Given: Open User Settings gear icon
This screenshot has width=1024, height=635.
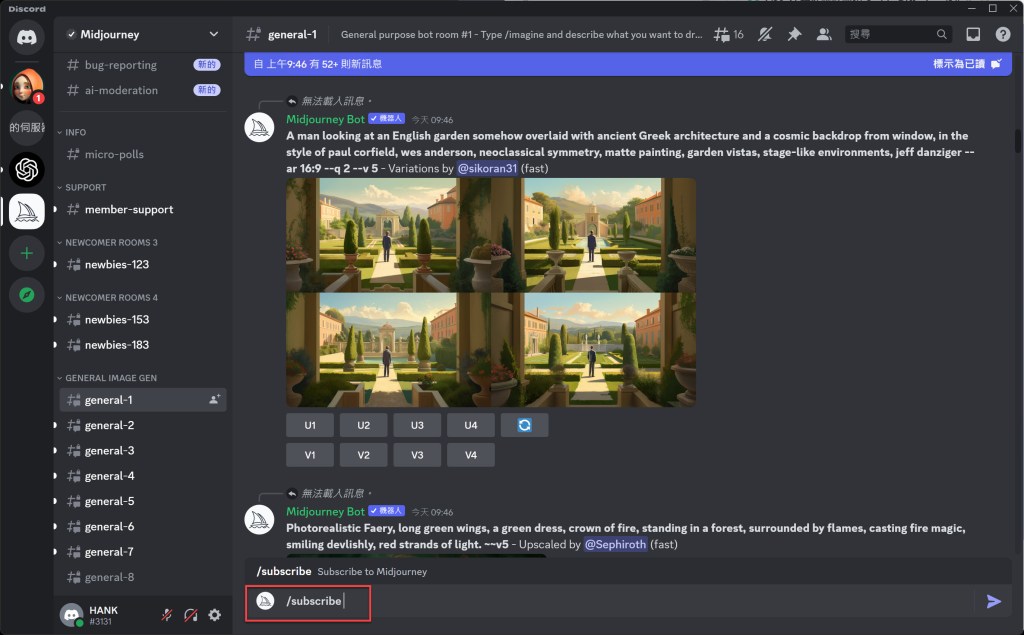Looking at the screenshot, I should tap(214, 615).
